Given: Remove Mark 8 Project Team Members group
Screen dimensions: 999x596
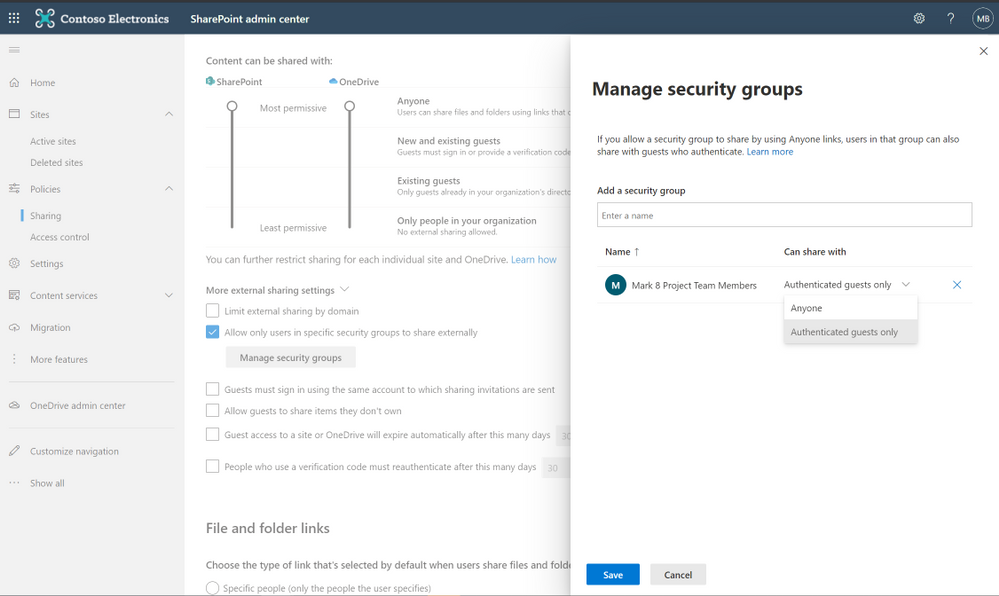Looking at the screenshot, I should pyautogui.click(x=956, y=285).
